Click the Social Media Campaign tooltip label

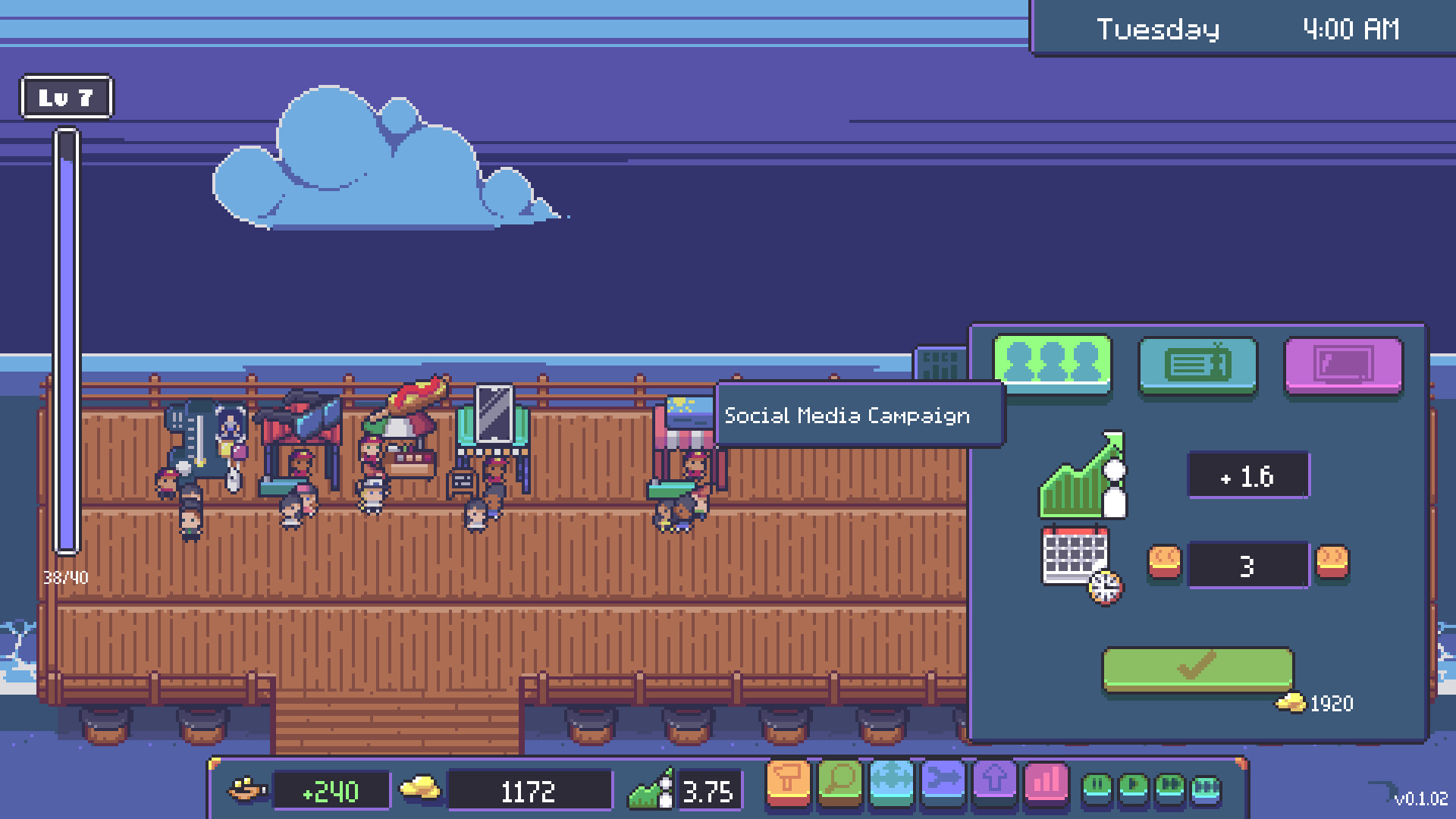847,416
